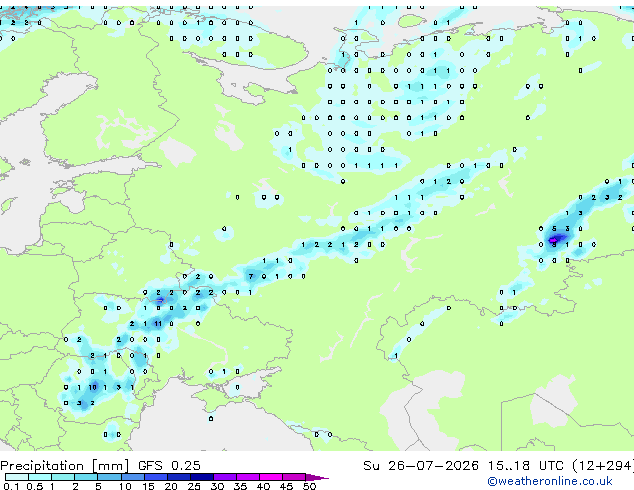
Task: Click the "Su 26-07-2026" date text
Action: click(x=421, y=465)
